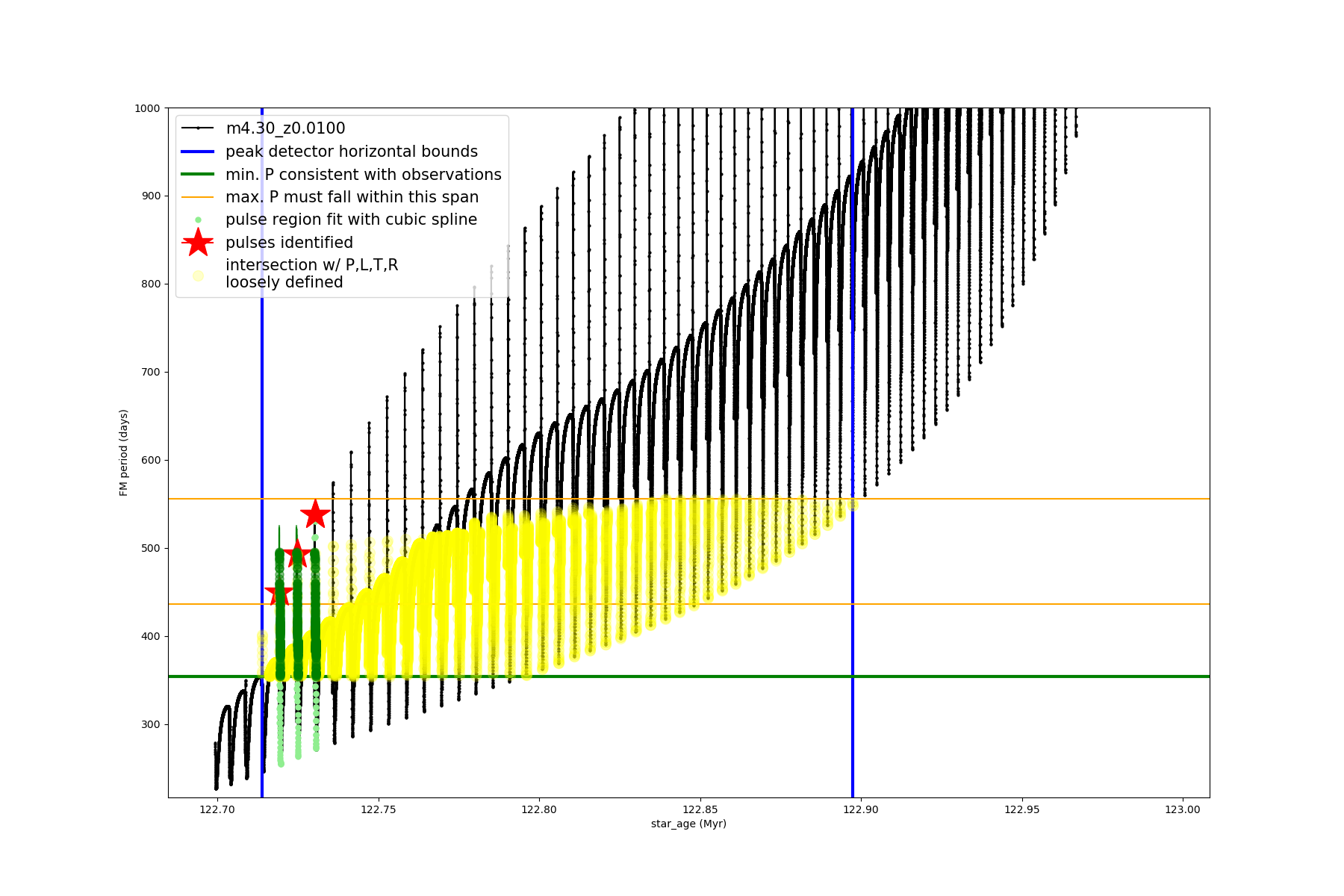
Task: Click the 'star_age (Myr)' x-axis label
Action: (688, 824)
